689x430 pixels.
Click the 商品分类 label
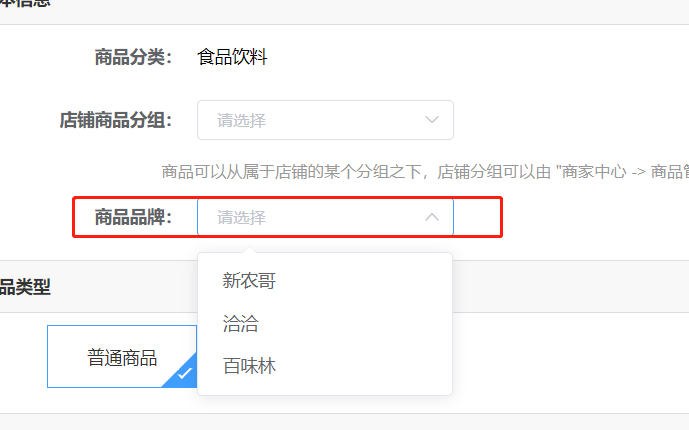133,58
